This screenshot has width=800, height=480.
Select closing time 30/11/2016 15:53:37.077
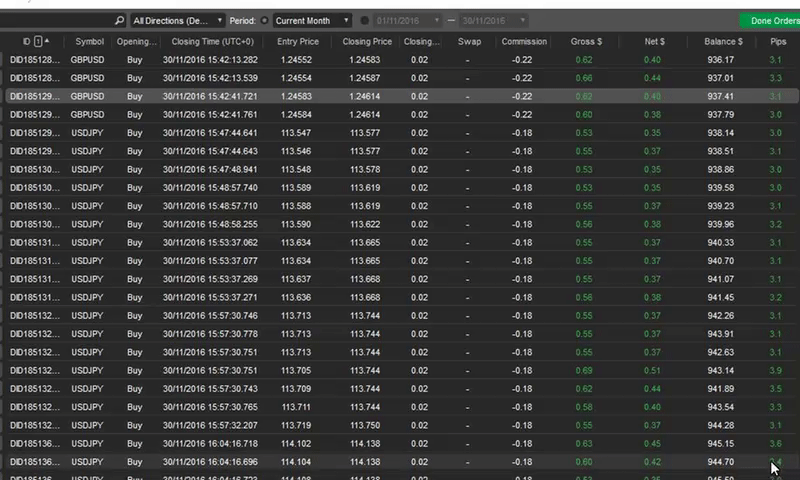[210, 261]
